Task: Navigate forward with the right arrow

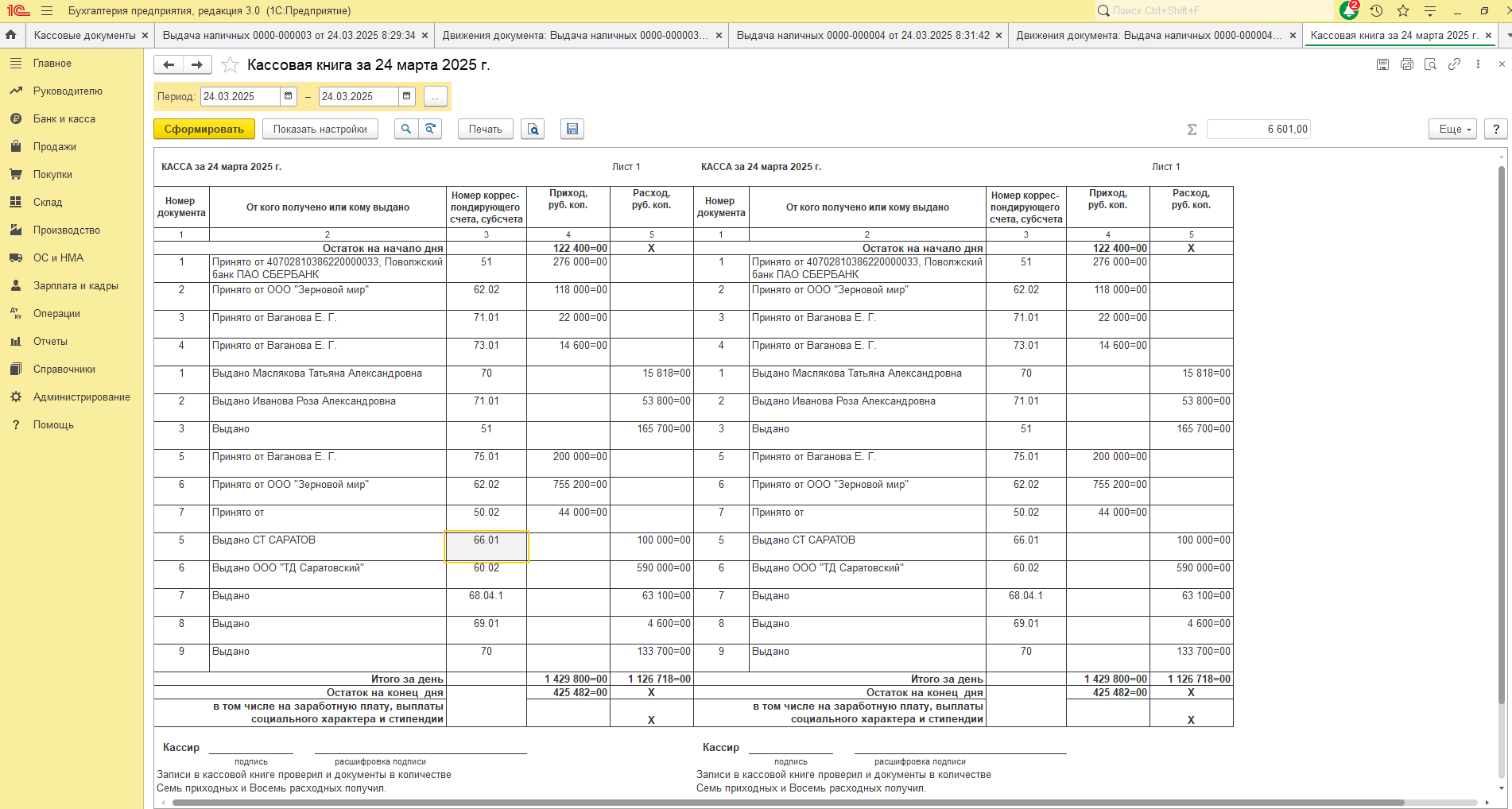Action: [x=197, y=64]
